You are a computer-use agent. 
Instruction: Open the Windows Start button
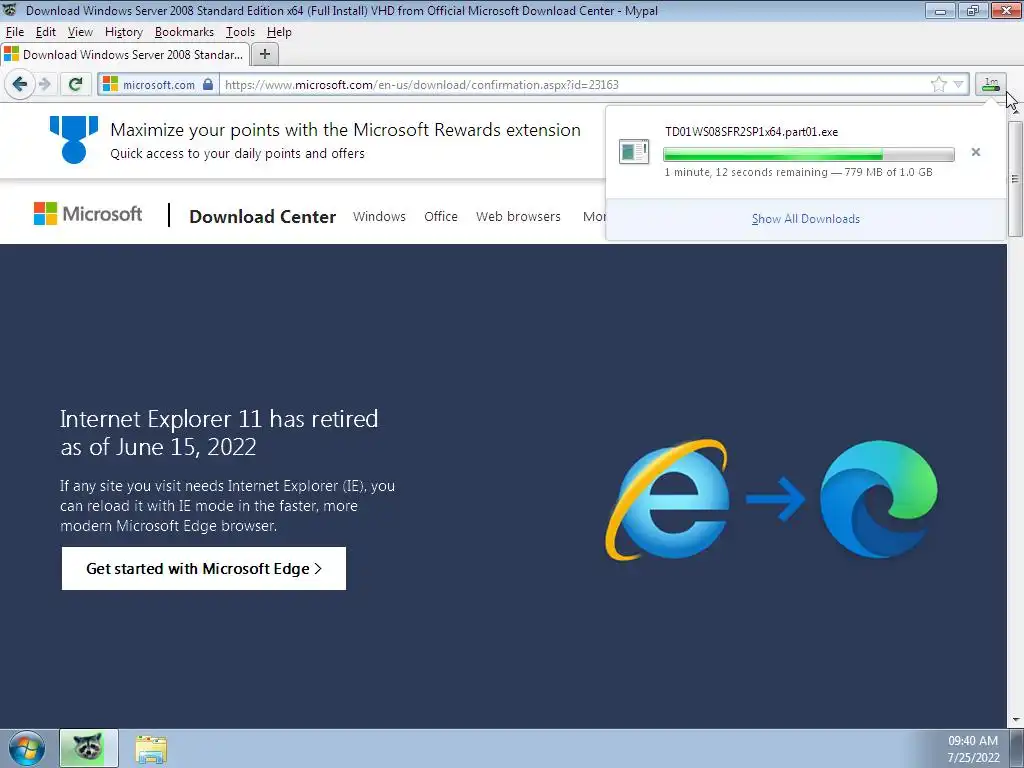pos(27,748)
